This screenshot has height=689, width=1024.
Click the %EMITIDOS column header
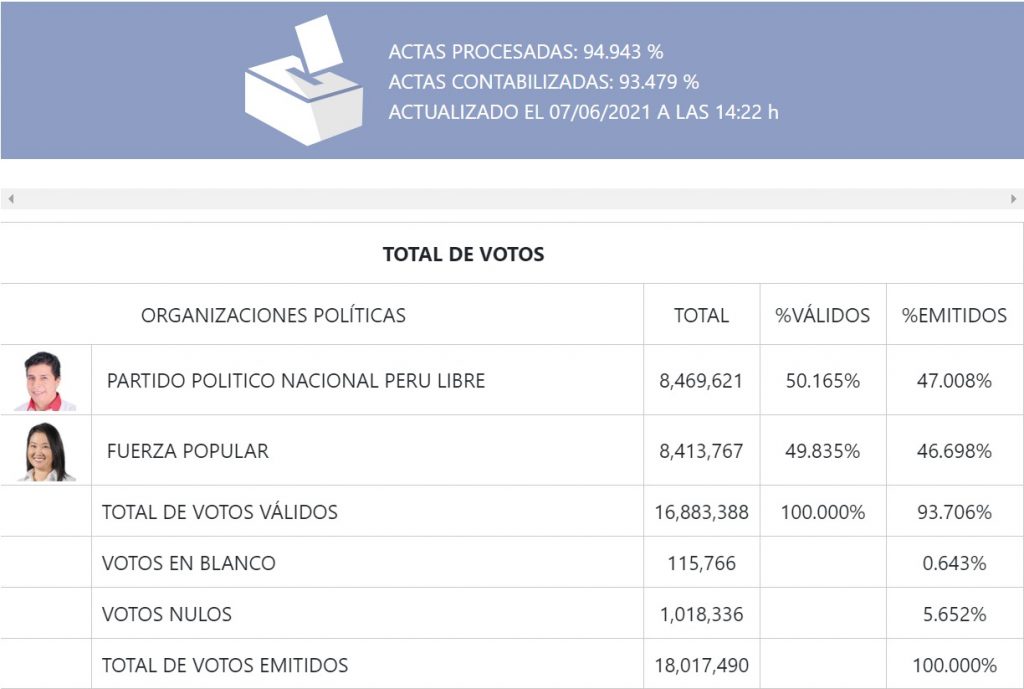954,315
